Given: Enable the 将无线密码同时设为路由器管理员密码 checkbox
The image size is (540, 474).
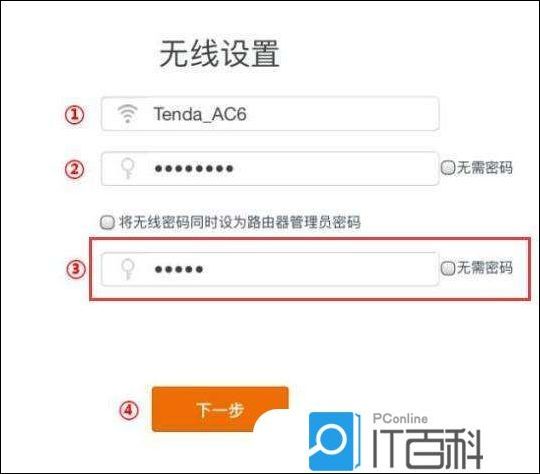Looking at the screenshot, I should tap(107, 222).
